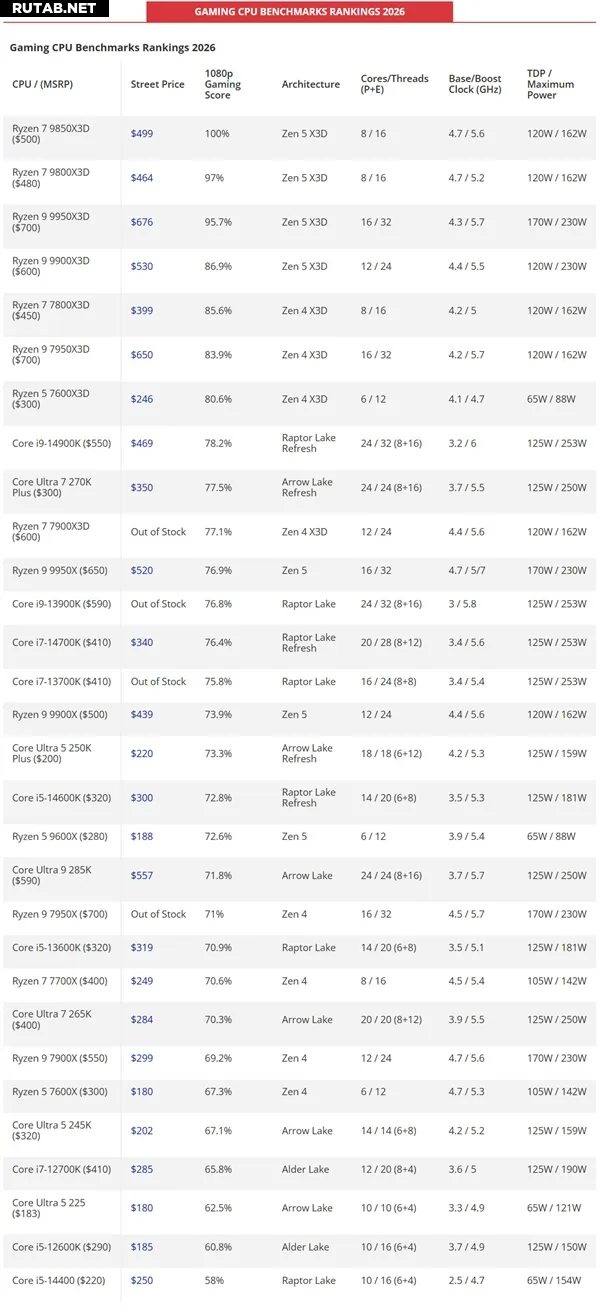Screen dimensions: 600x1312
Task: Follow the $340 Core i7-14700K price link
Action: pos(141,643)
